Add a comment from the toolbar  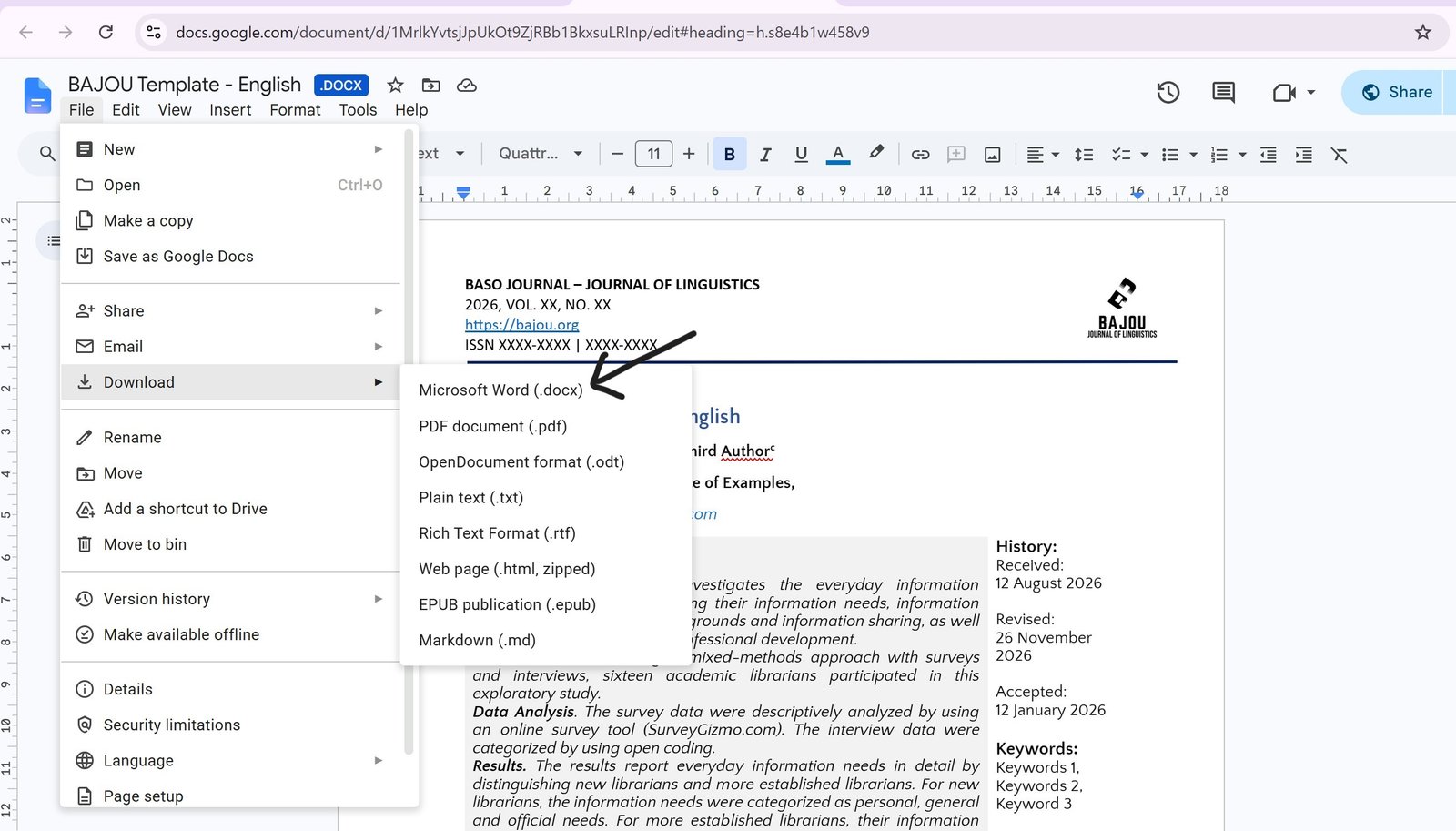(x=956, y=155)
